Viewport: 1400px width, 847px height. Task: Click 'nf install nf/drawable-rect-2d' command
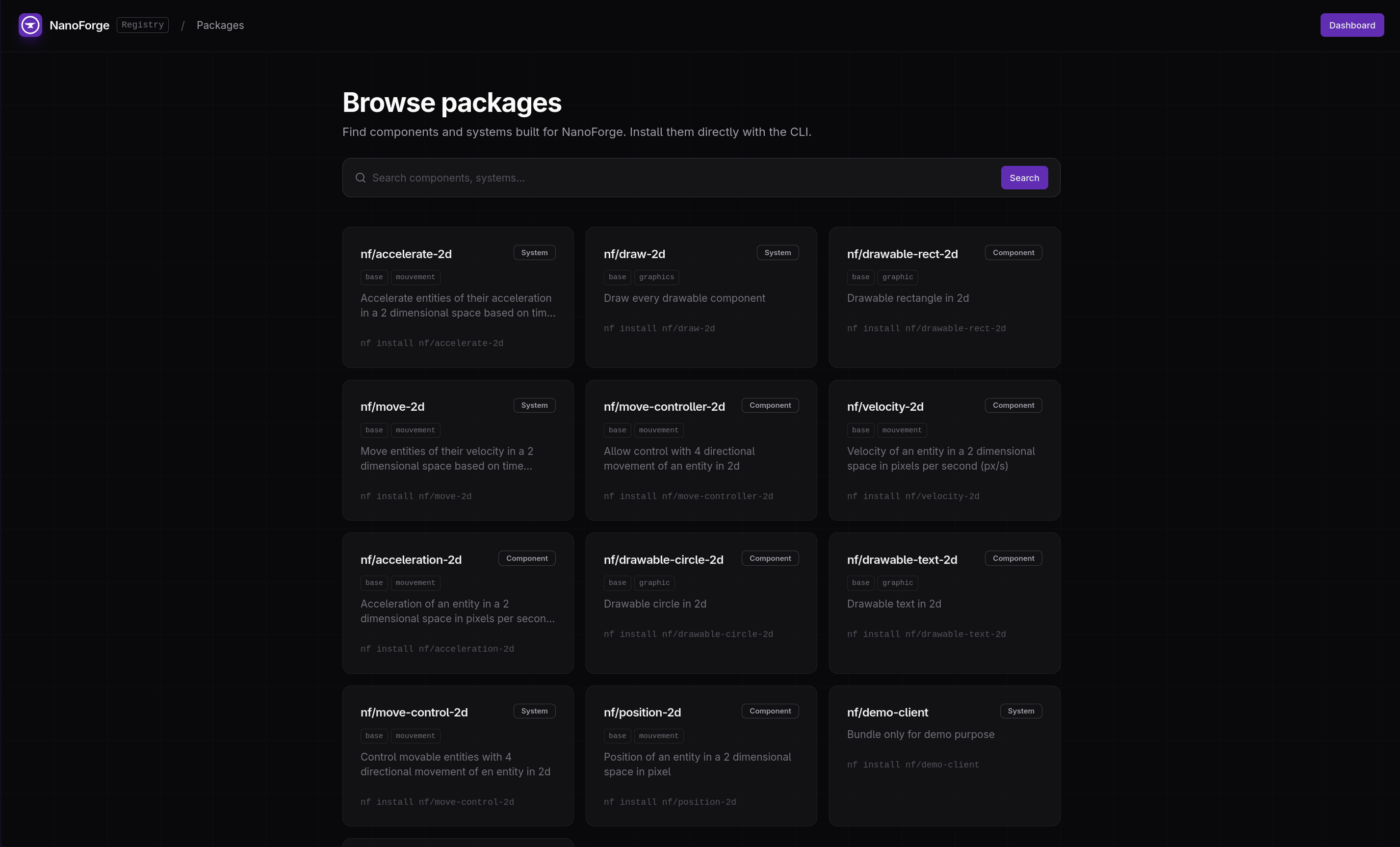tap(926, 329)
